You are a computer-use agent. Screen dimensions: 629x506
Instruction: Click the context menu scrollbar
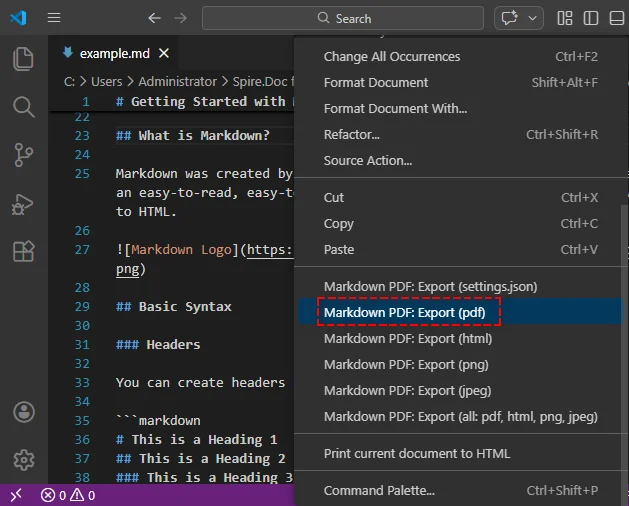tap(624, 353)
